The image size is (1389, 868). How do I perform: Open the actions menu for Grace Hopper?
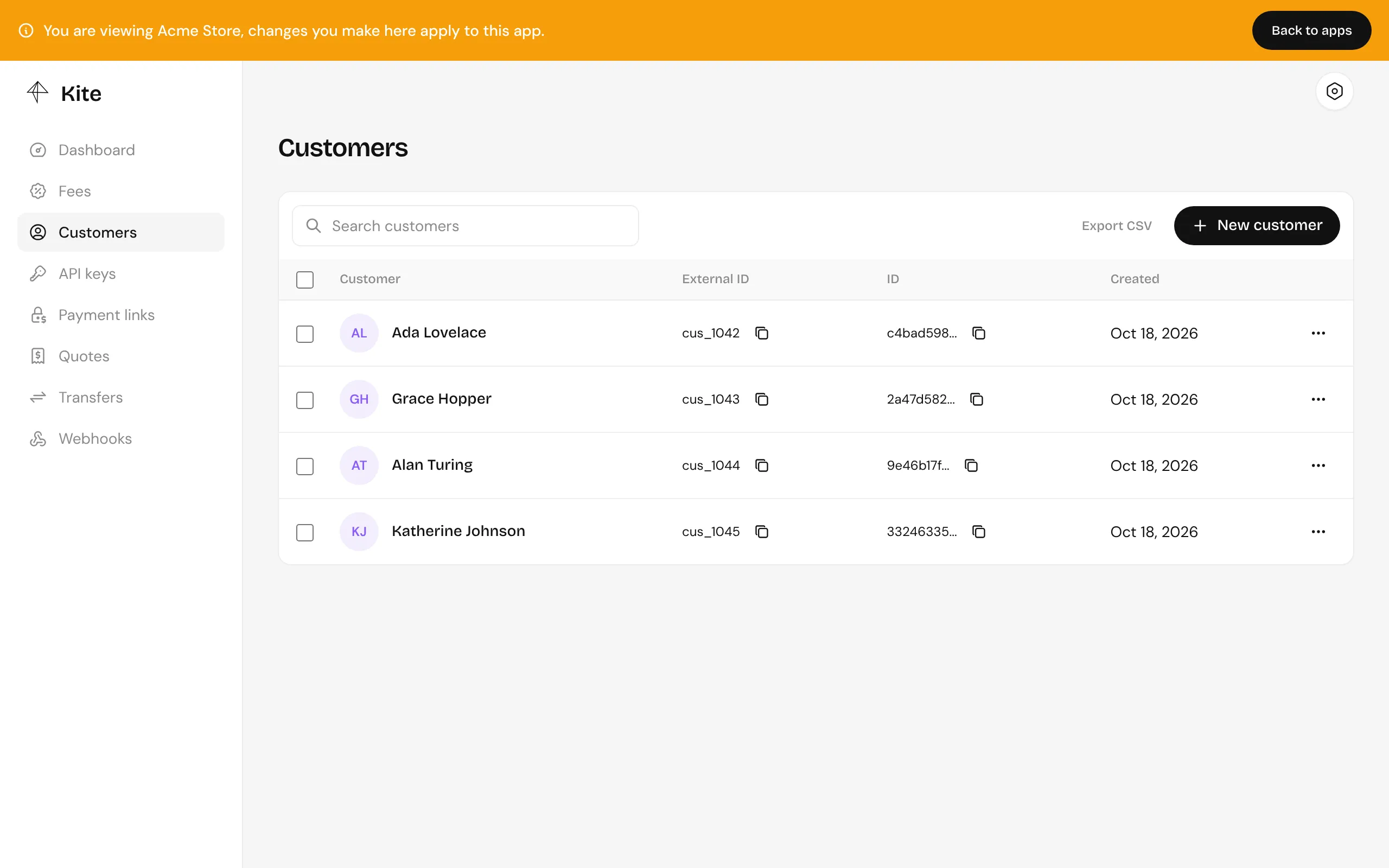(1318, 399)
